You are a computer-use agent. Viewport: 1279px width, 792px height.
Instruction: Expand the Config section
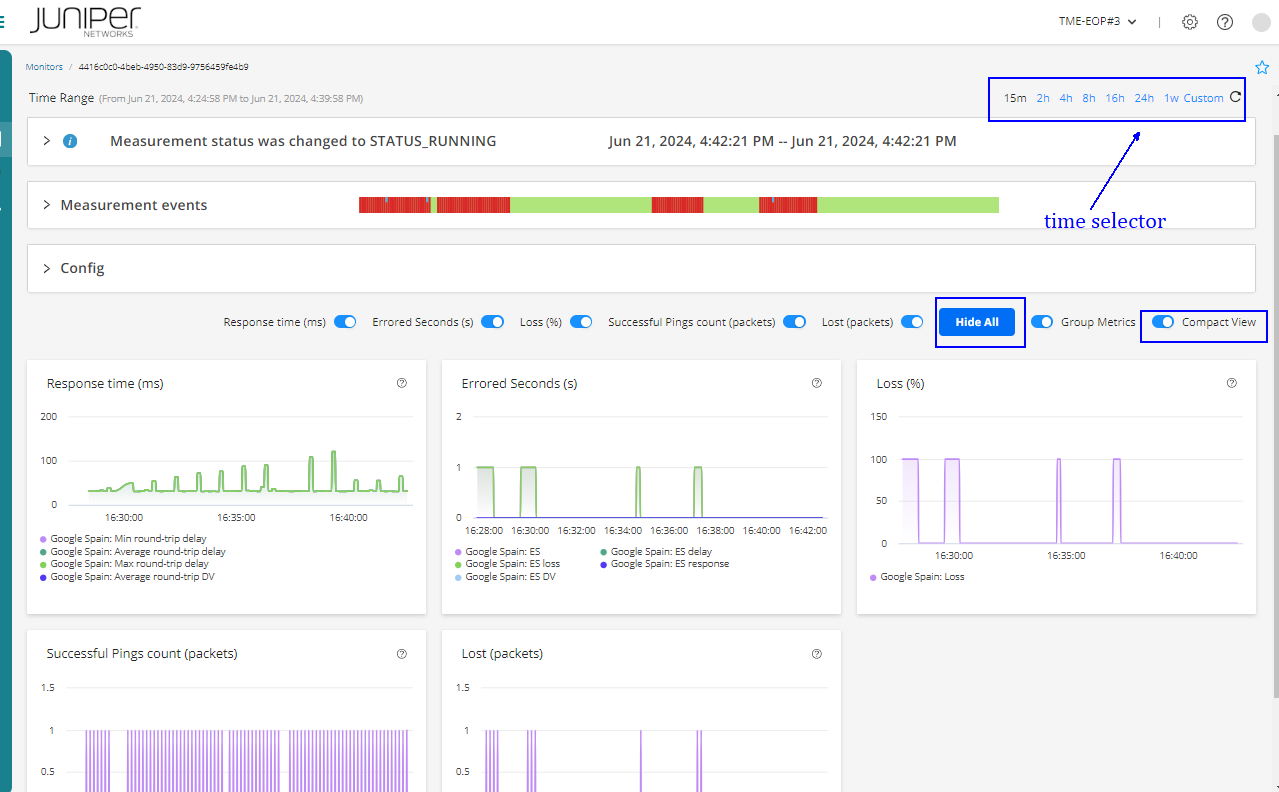point(46,268)
